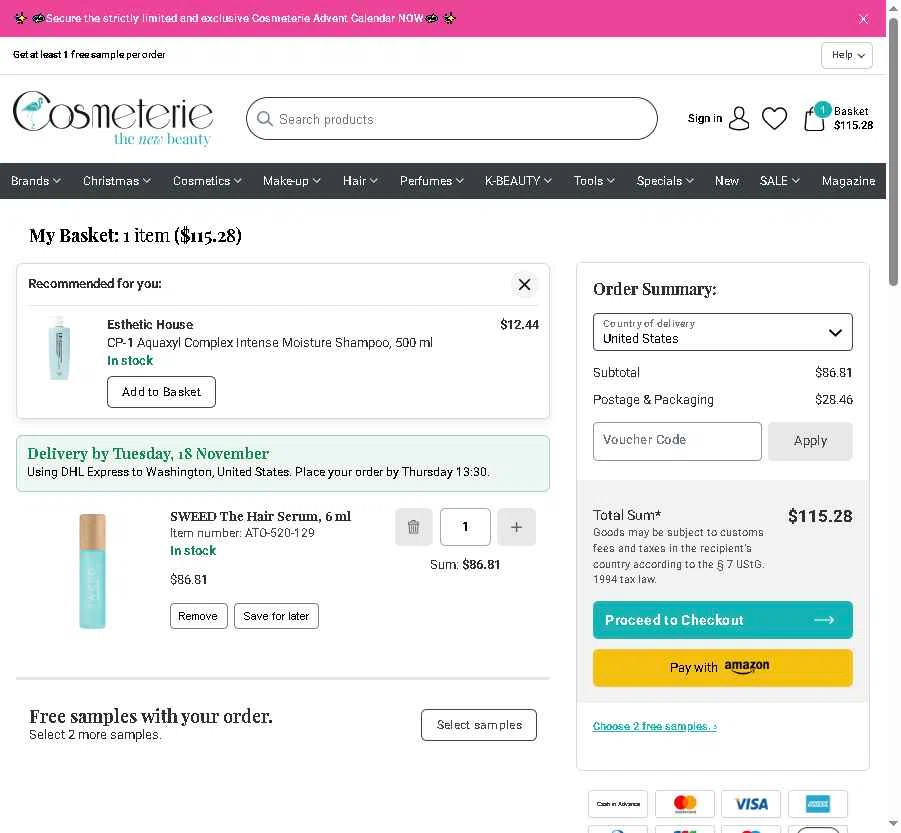
Task: Click the search magnifier icon
Action: (x=264, y=119)
